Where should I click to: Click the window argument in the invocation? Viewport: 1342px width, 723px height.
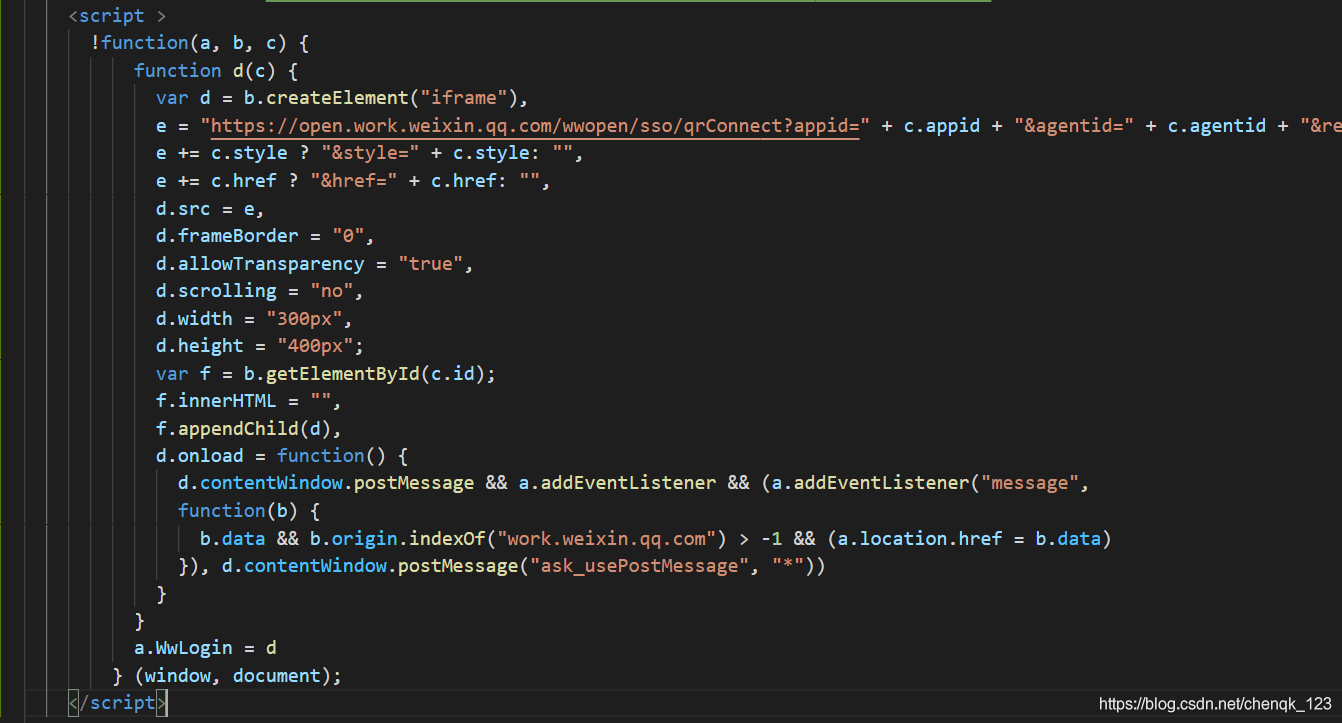pyautogui.click(x=178, y=676)
